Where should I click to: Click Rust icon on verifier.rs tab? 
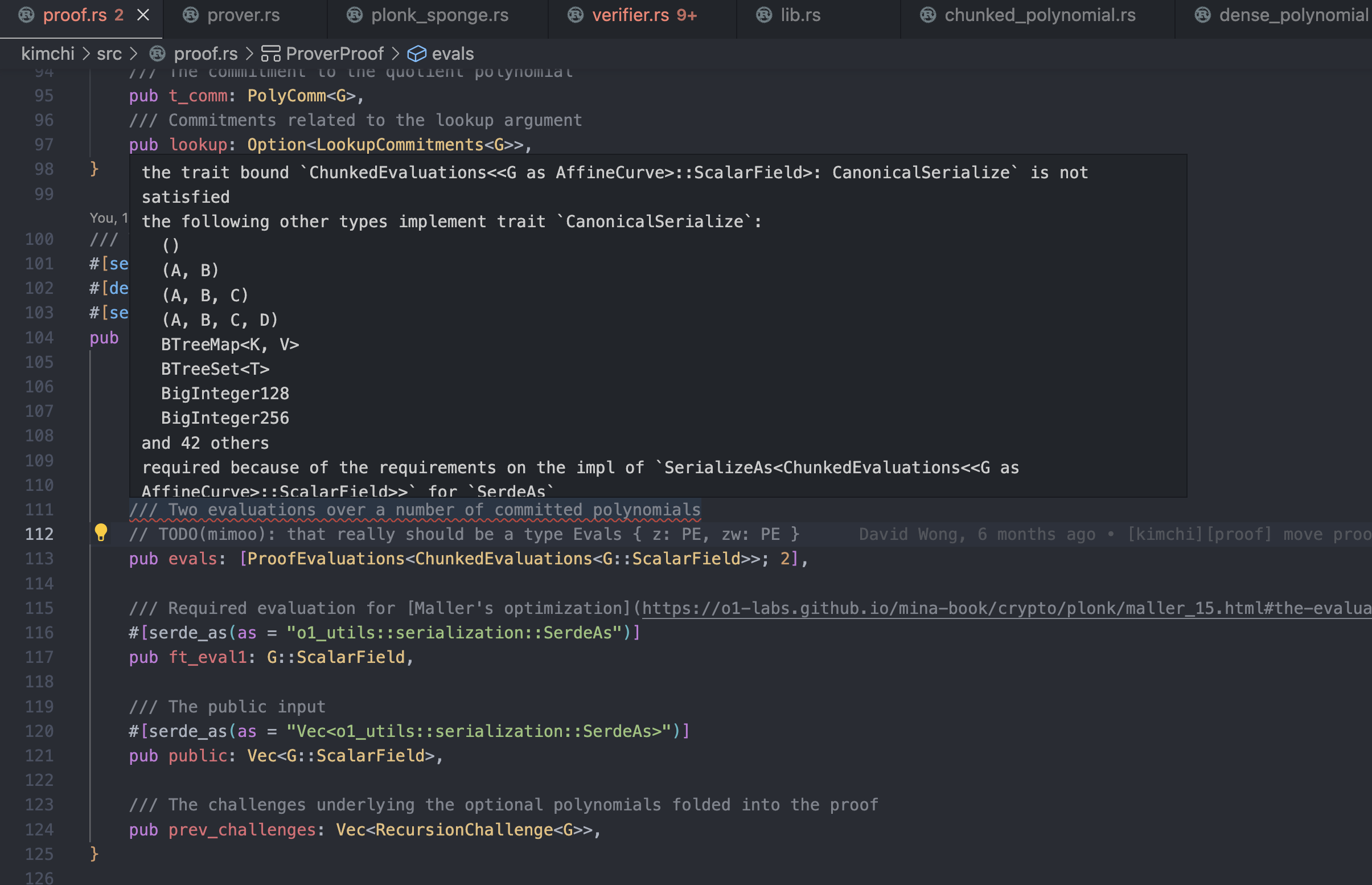(576, 15)
